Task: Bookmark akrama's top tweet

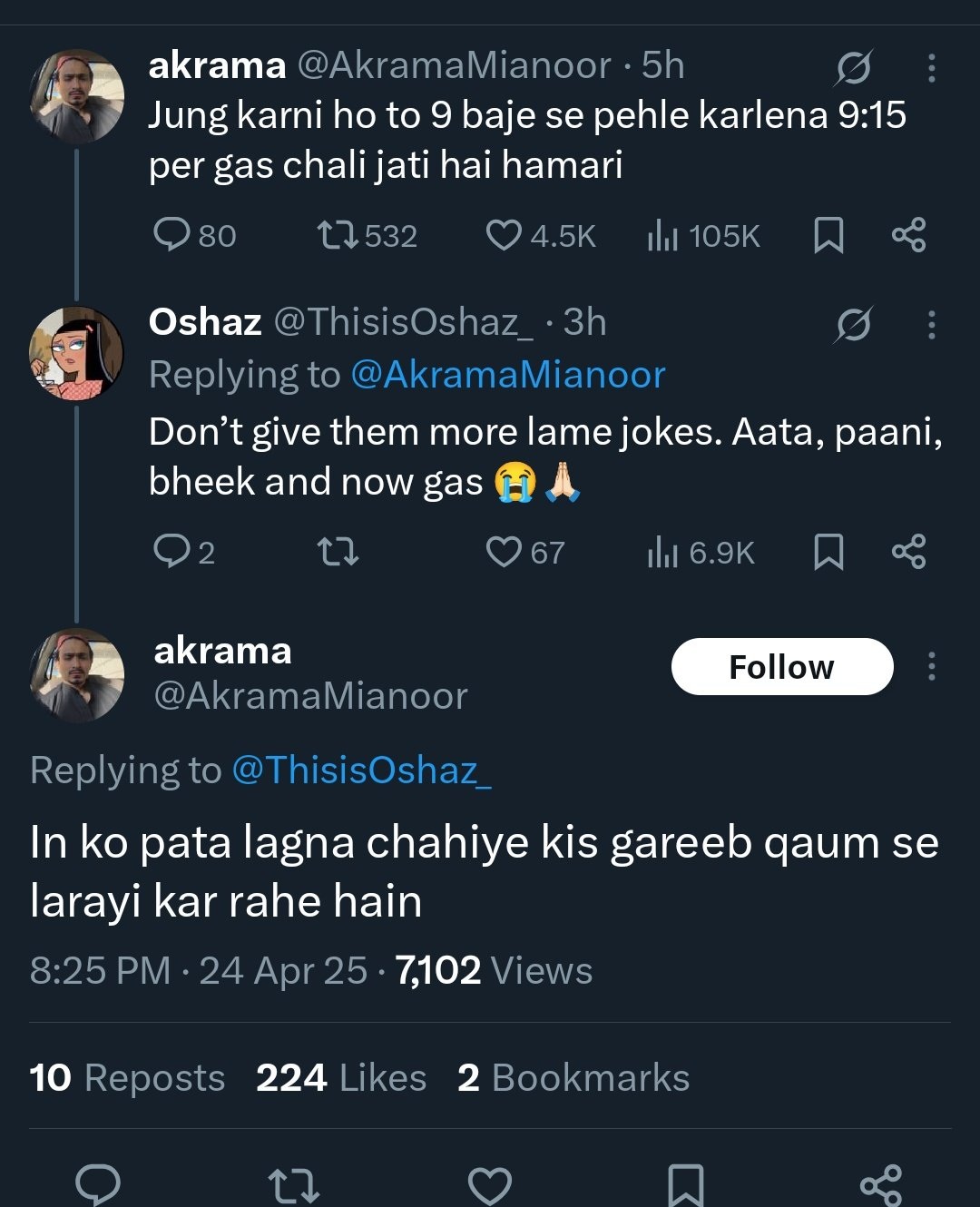Action: [828, 235]
